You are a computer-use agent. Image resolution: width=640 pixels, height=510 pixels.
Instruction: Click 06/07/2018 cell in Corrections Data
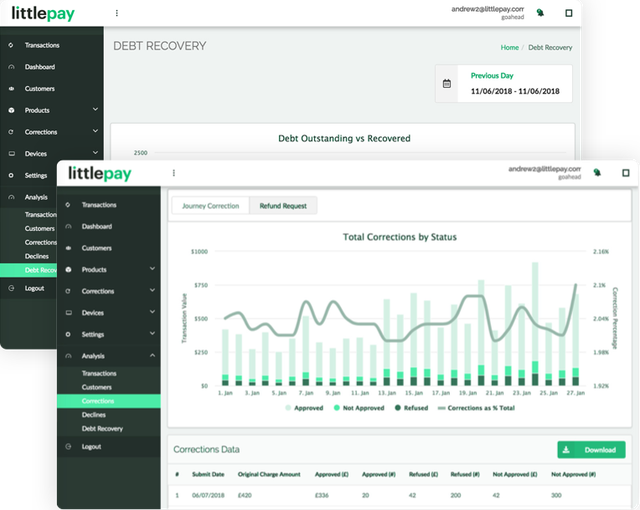pyautogui.click(x=208, y=495)
